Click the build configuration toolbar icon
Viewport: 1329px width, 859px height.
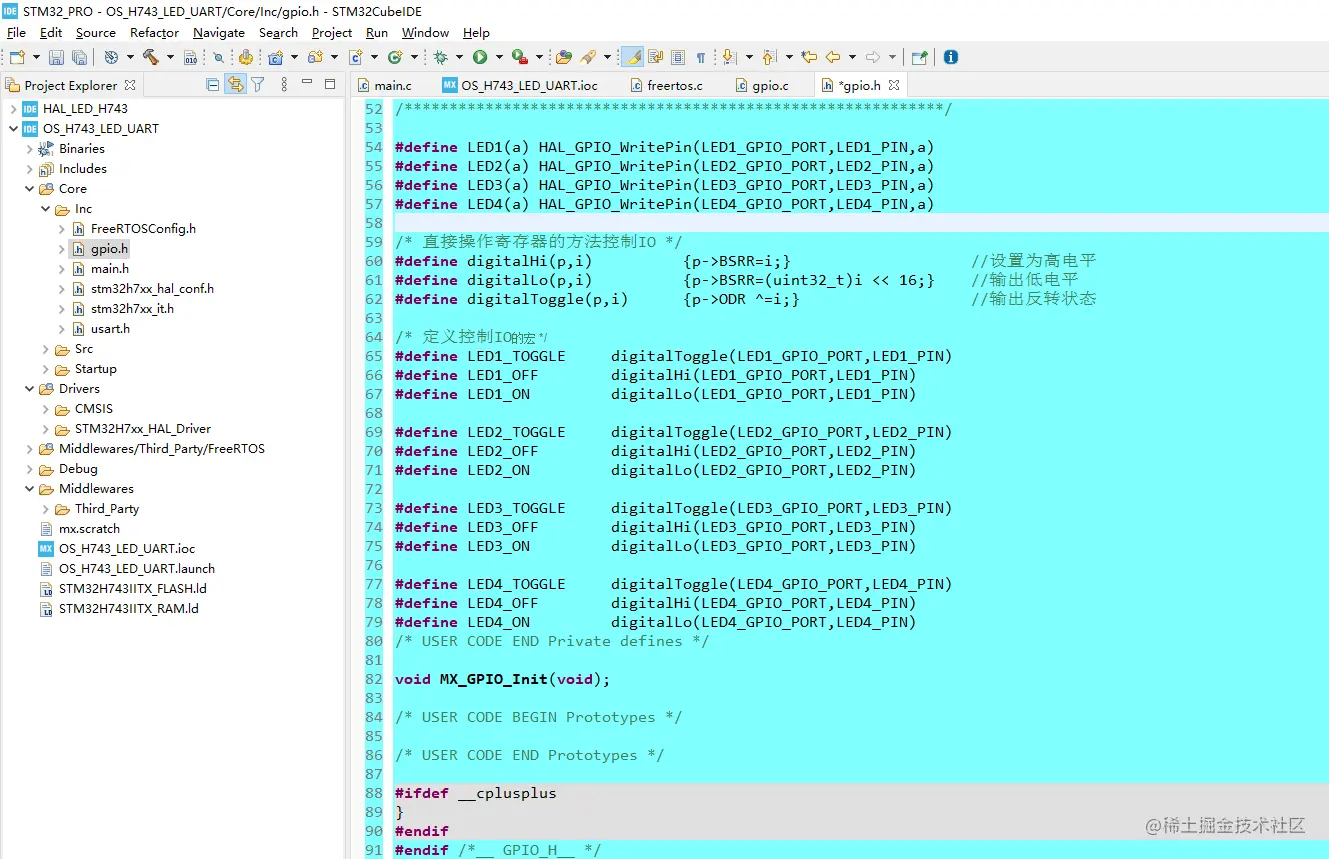coord(111,57)
